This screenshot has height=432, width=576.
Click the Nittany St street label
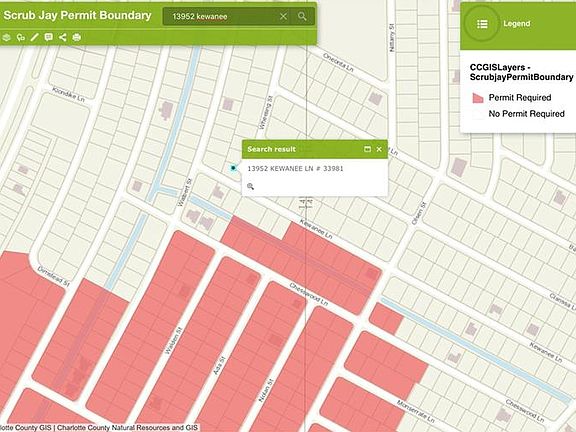point(392,37)
